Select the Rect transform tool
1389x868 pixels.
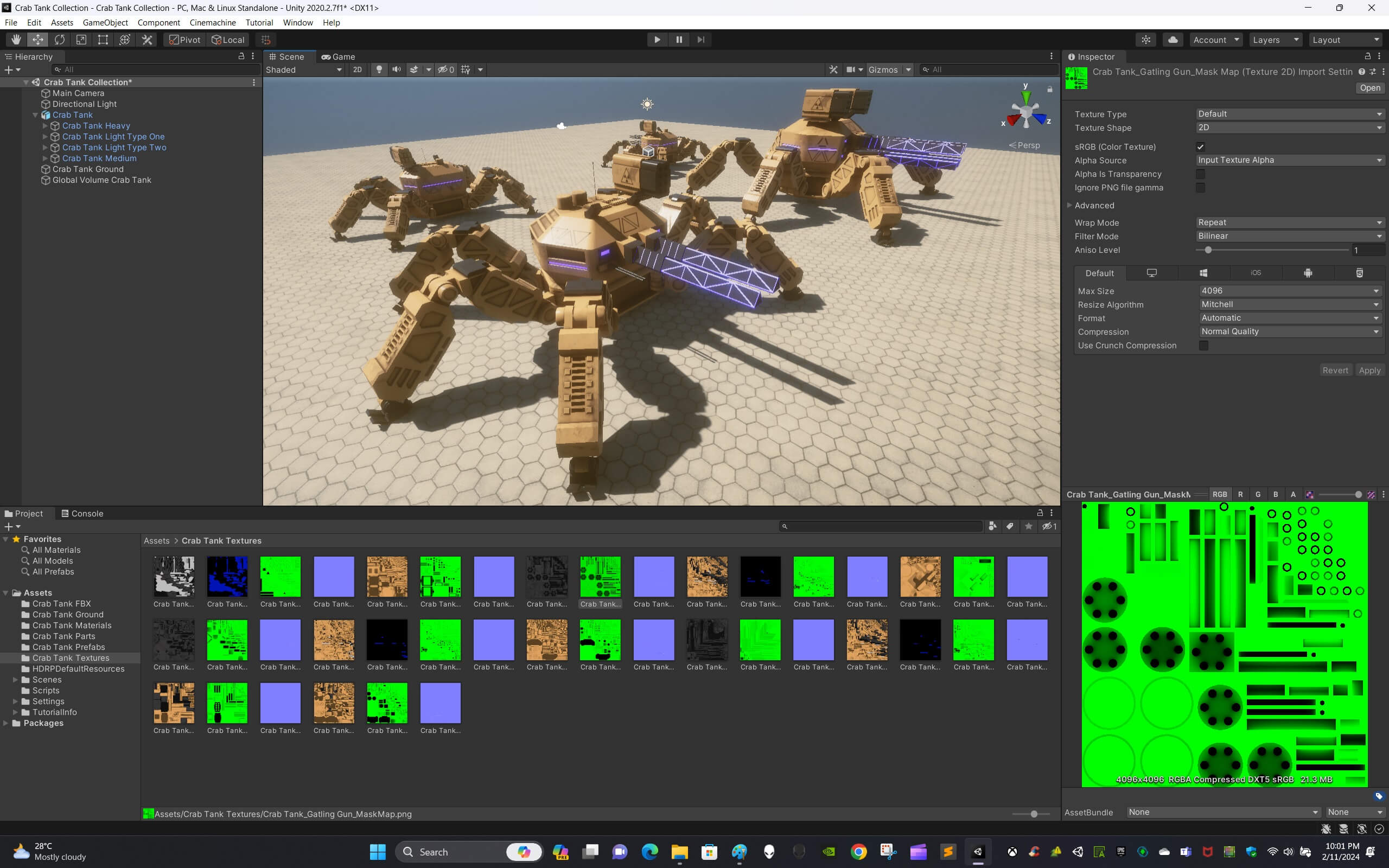click(x=103, y=40)
